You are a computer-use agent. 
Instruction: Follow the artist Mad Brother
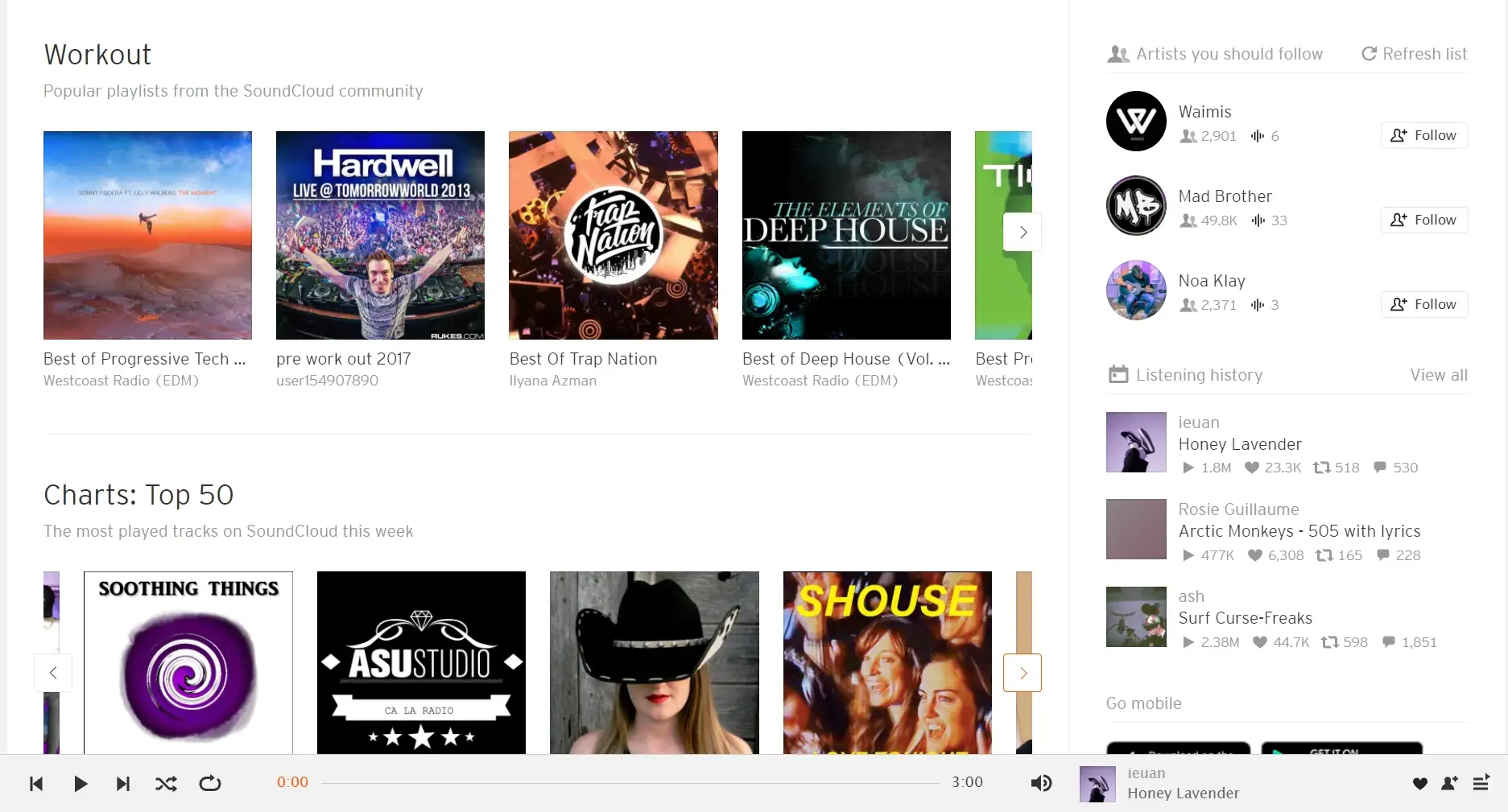1424,220
